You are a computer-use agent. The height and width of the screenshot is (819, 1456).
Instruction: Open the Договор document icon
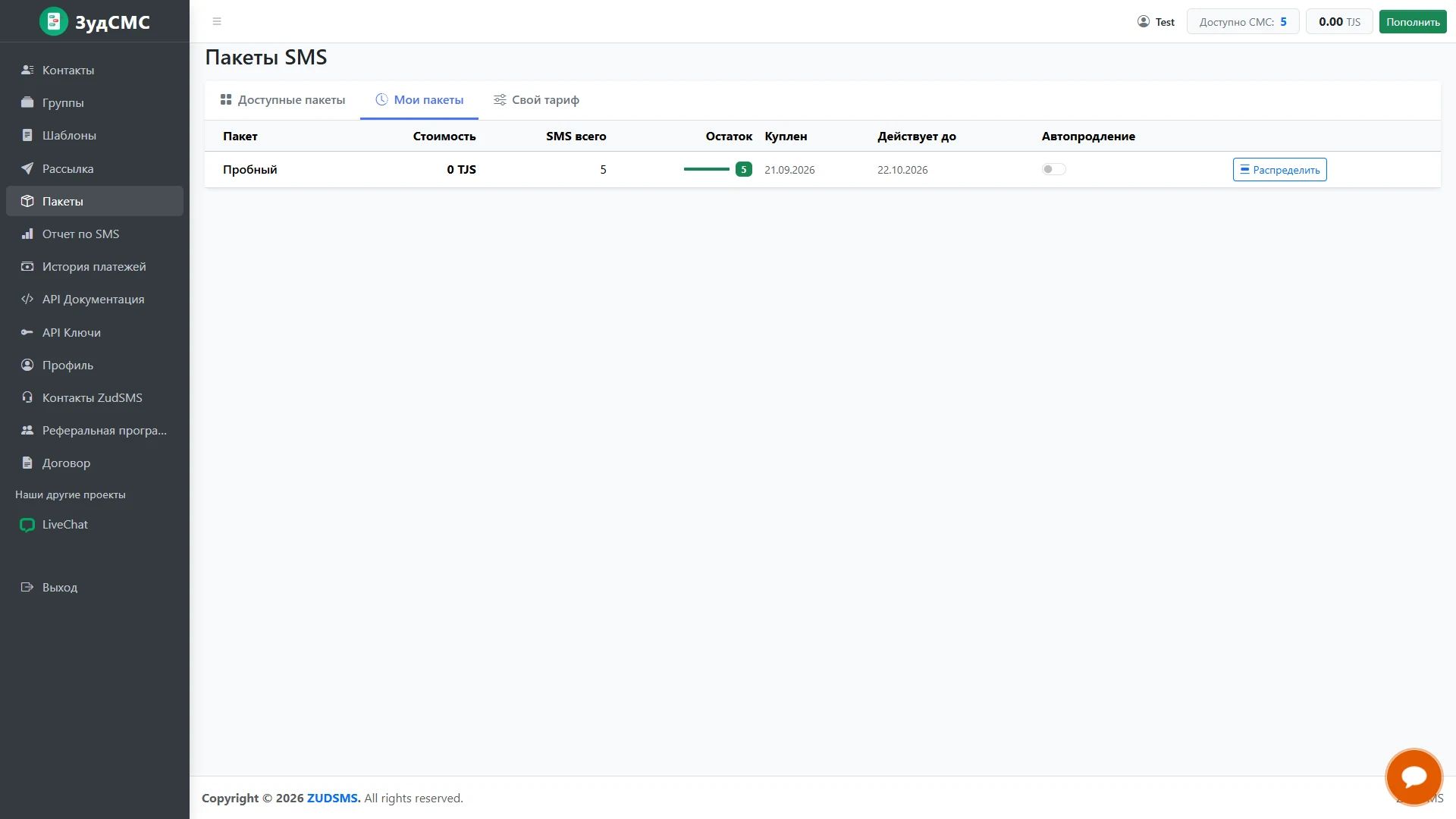27,463
